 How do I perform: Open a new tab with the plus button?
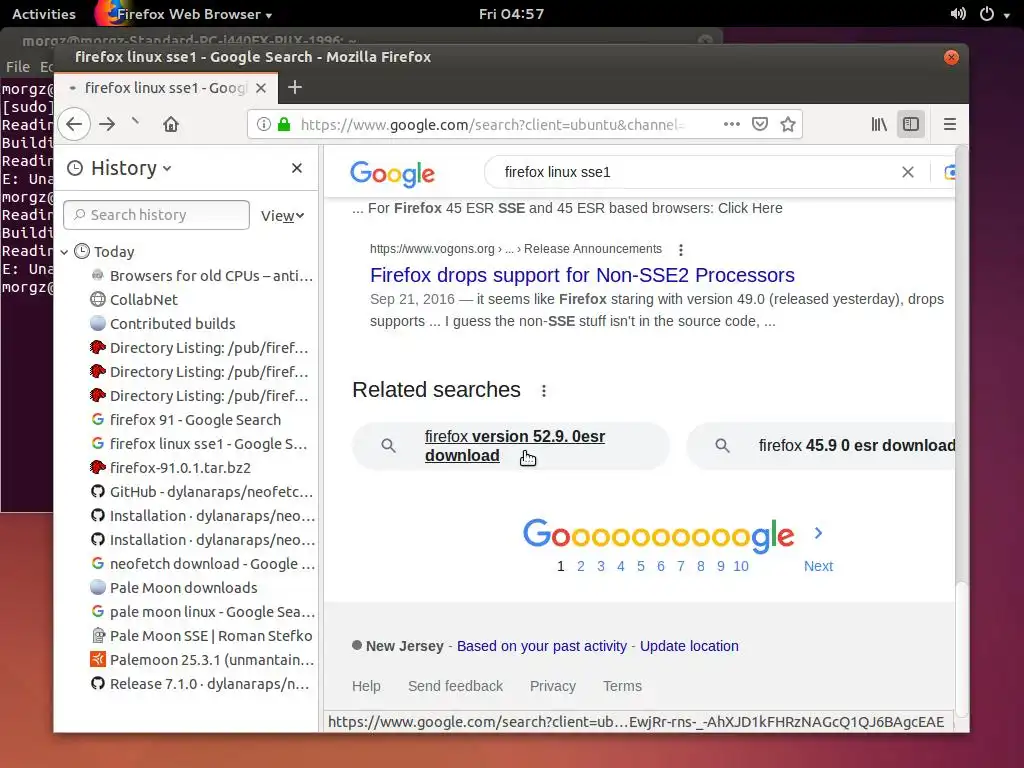[x=295, y=87]
